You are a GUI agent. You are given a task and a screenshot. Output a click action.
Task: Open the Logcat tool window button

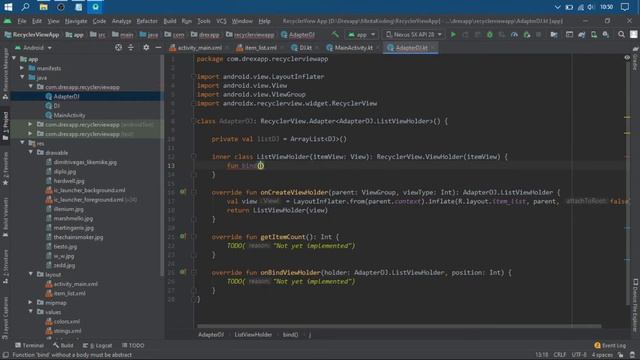coord(97,345)
